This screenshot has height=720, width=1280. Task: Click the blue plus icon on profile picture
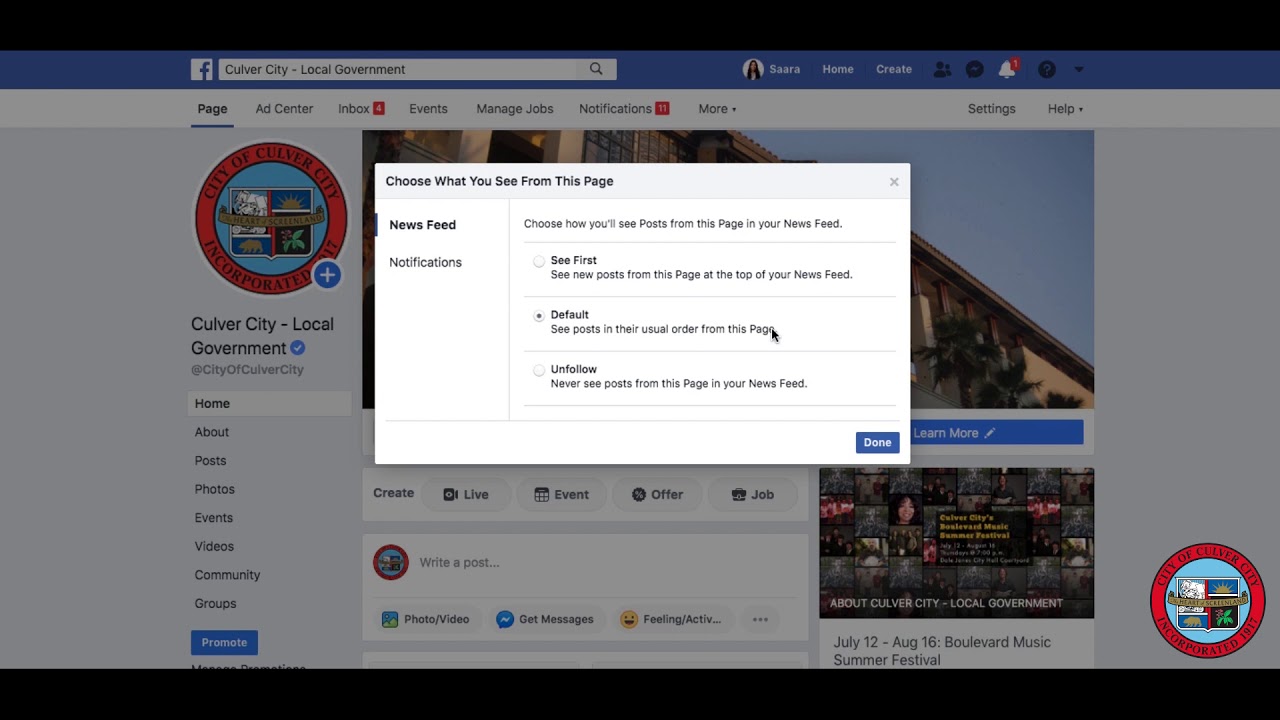327,275
